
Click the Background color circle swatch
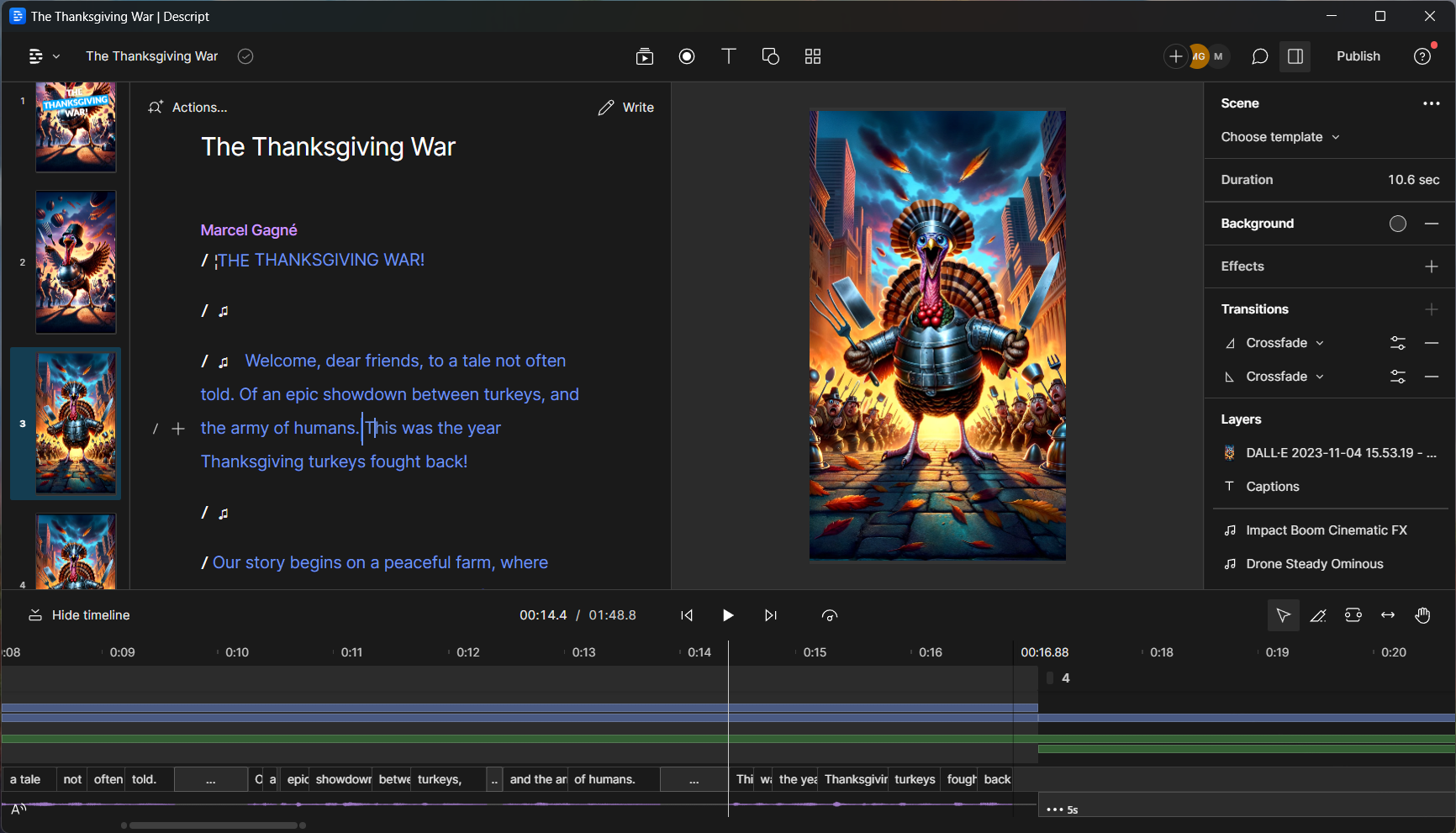1397,224
